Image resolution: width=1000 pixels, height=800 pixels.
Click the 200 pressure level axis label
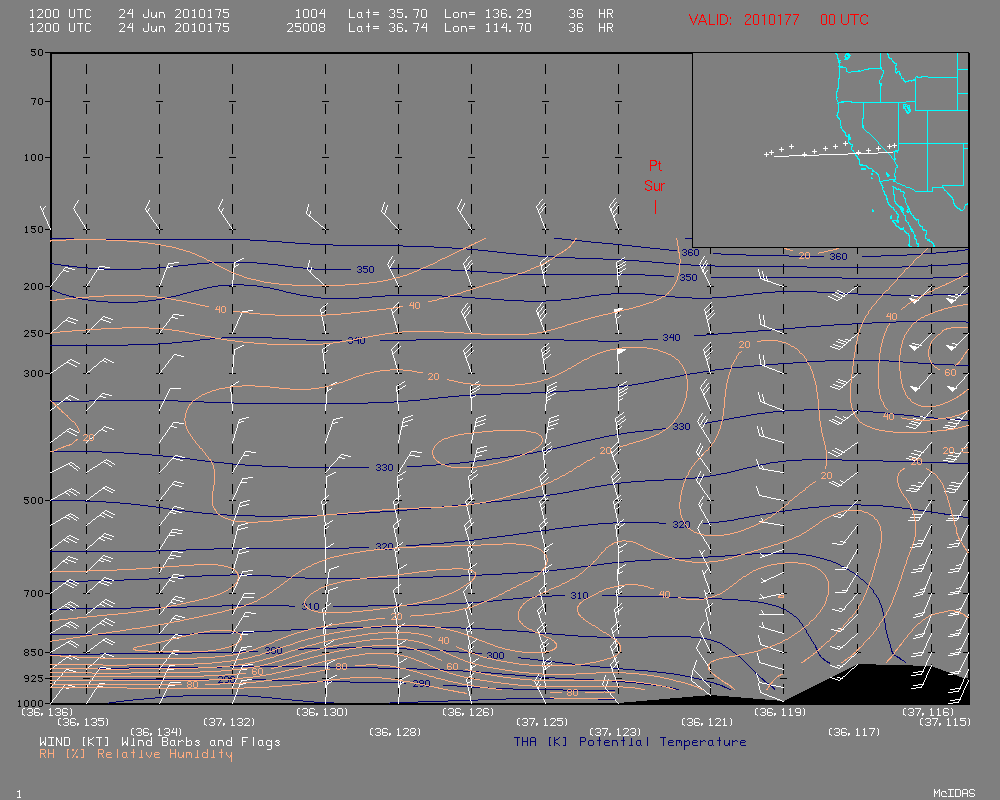click(x=34, y=287)
